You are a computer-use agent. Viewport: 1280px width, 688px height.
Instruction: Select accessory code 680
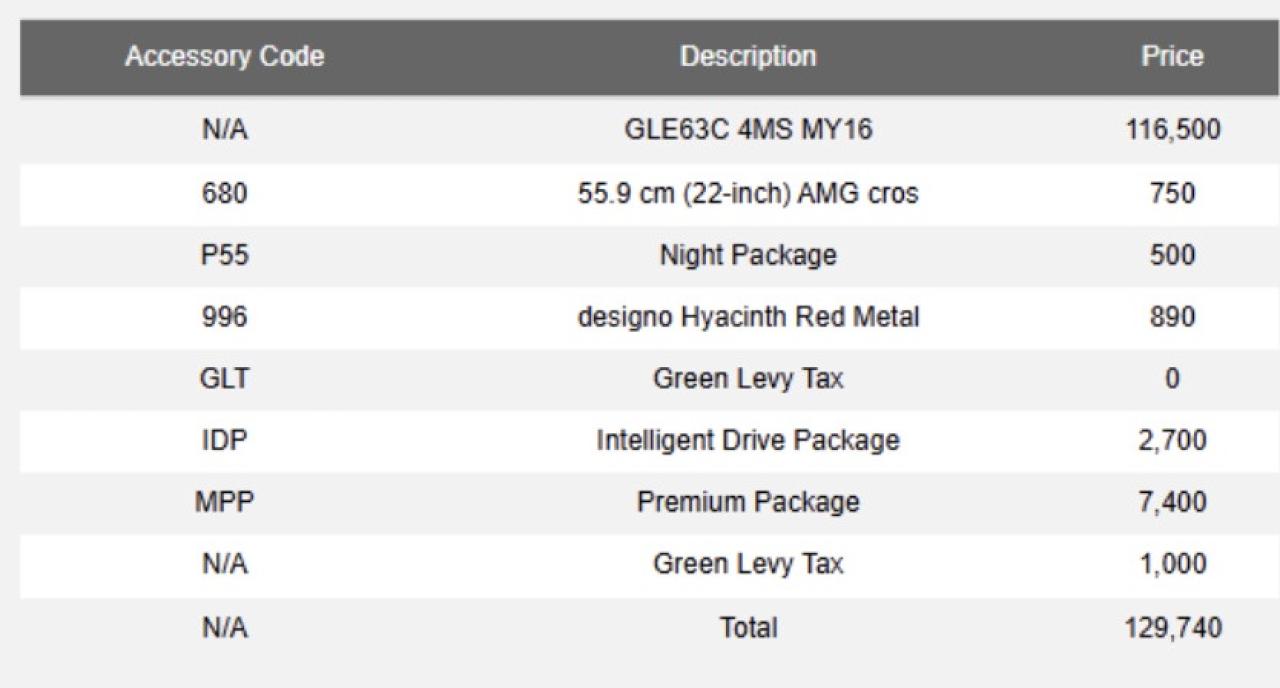pyautogui.click(x=224, y=193)
